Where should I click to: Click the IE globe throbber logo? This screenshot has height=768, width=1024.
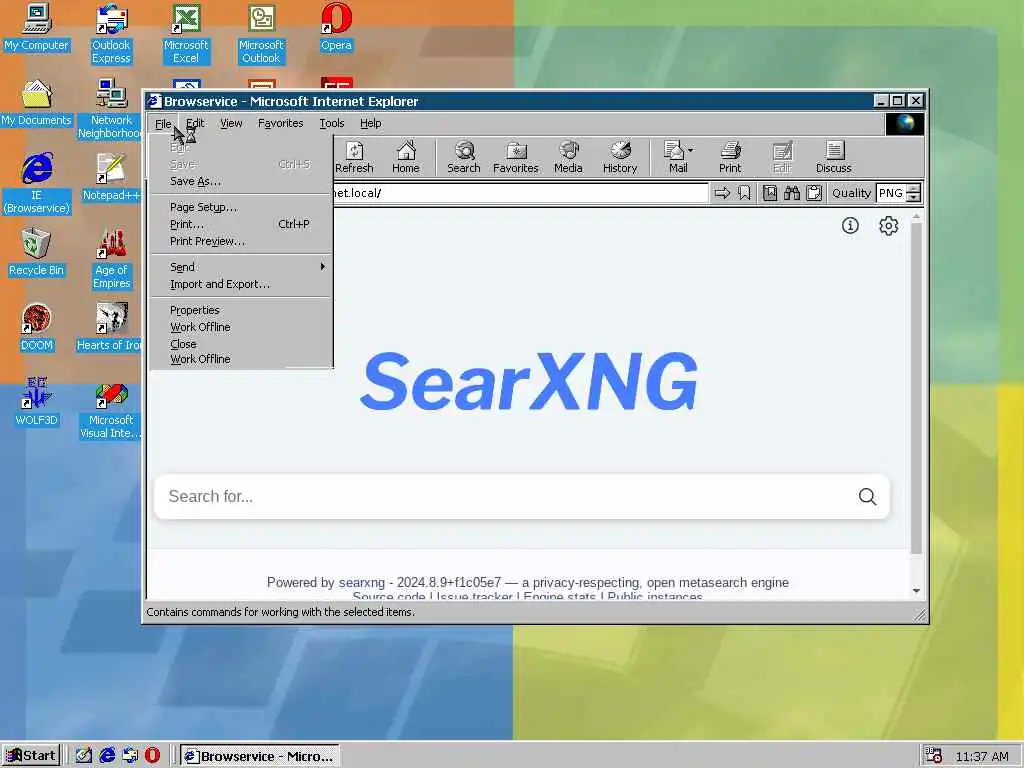[904, 123]
